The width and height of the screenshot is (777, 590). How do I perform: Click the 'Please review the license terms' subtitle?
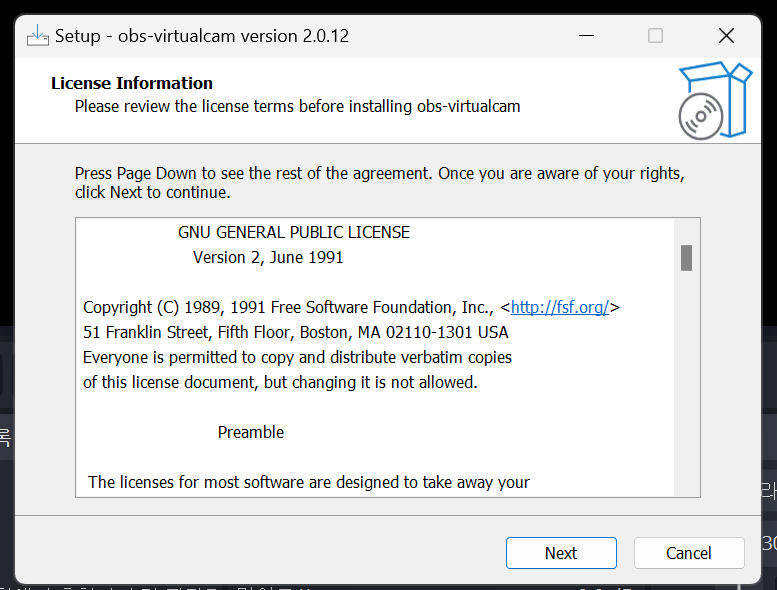point(297,107)
